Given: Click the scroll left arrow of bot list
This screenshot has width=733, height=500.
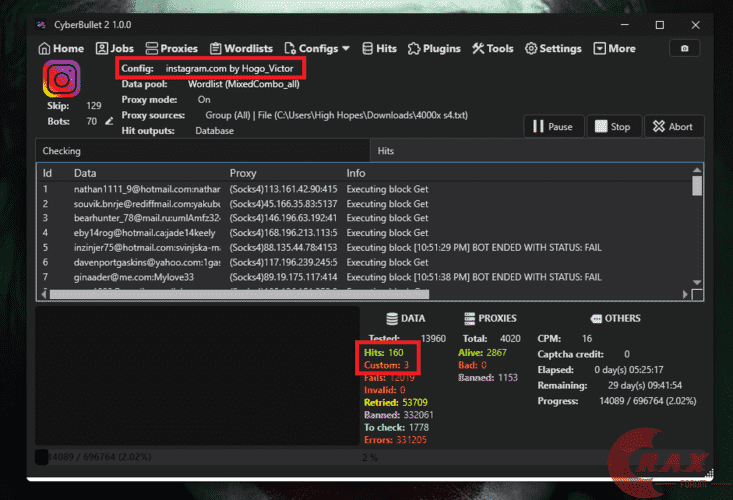Looking at the screenshot, I should [x=44, y=294].
